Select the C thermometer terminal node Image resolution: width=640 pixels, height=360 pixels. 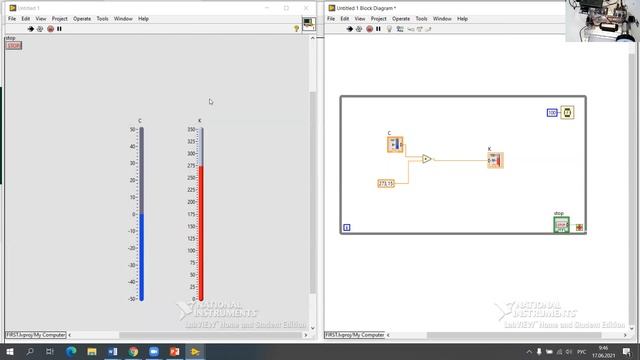[x=395, y=144]
